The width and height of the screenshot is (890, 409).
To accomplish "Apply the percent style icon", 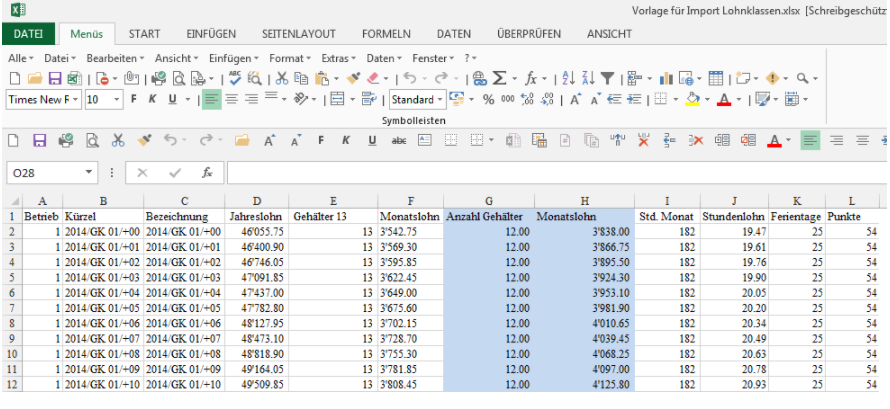I will (x=489, y=100).
